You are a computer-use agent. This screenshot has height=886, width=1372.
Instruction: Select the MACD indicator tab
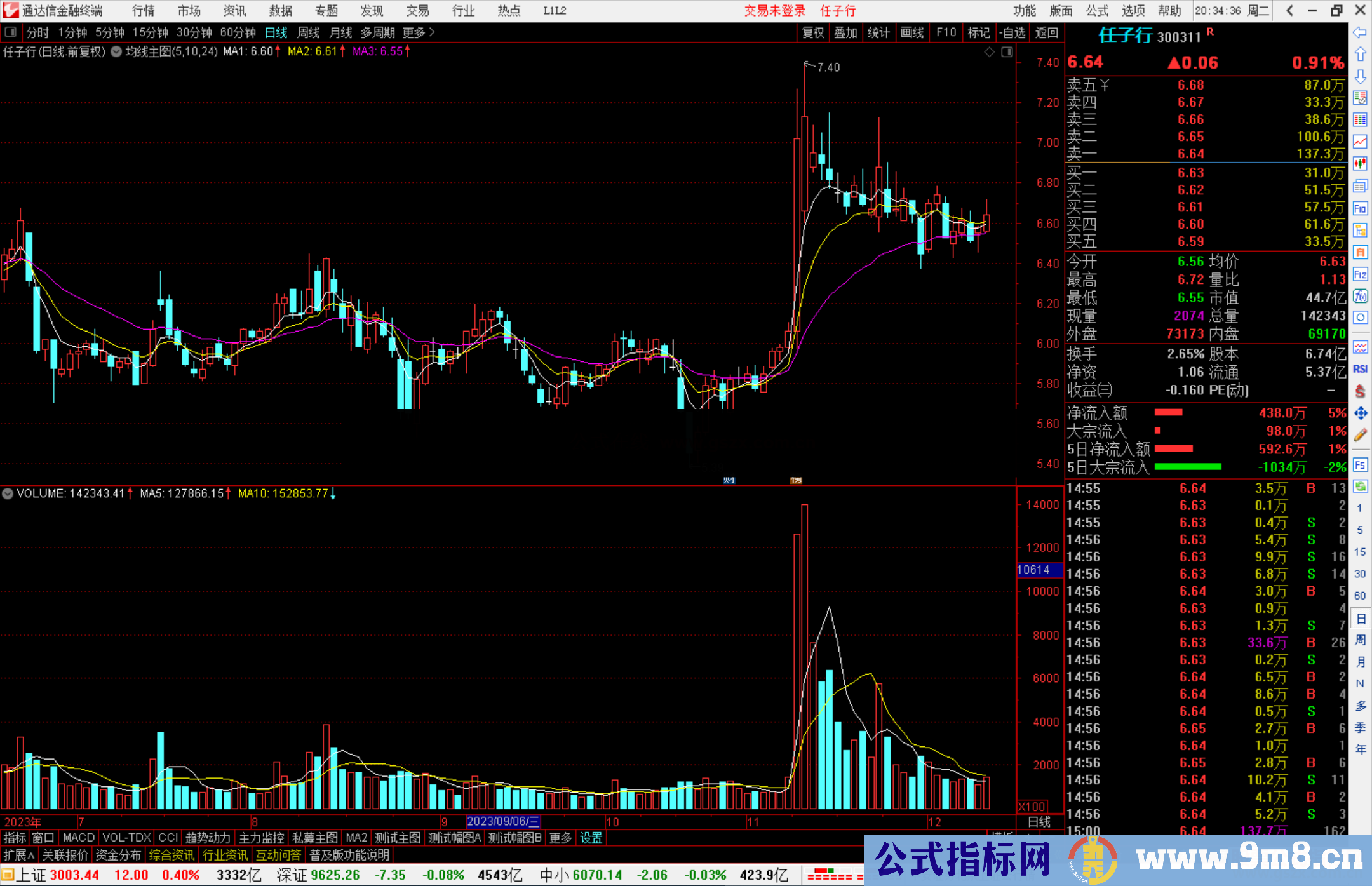tap(79, 838)
